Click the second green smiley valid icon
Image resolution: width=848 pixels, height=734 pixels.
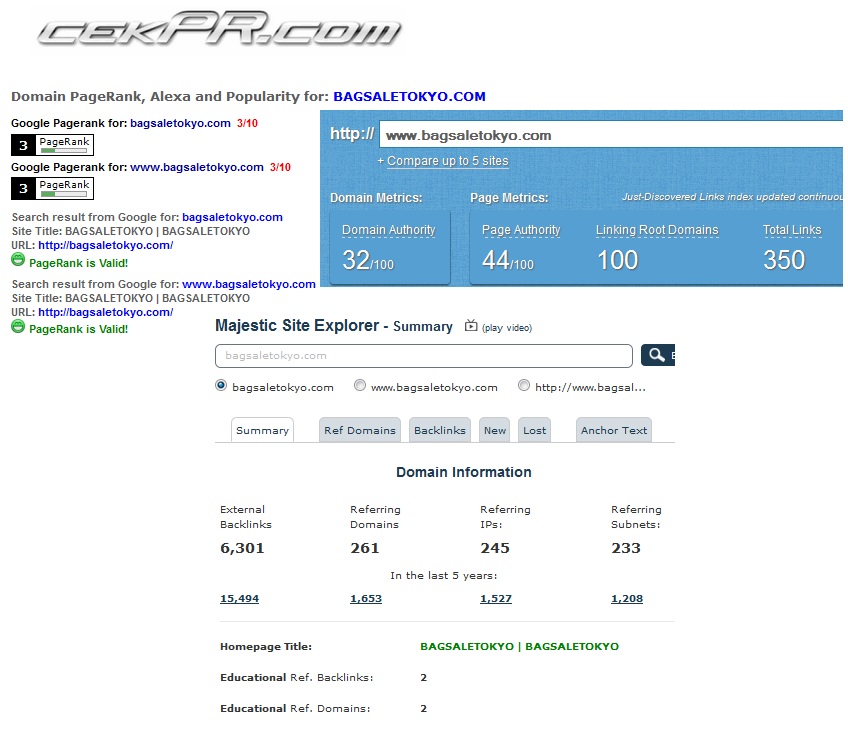[x=18, y=326]
